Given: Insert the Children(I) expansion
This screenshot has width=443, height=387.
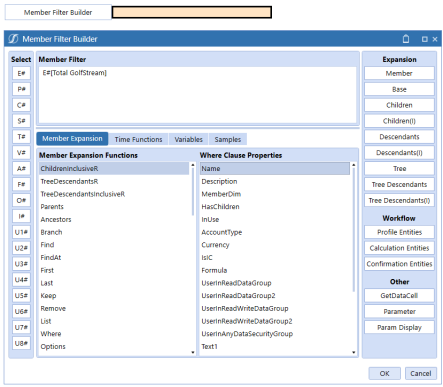Looking at the screenshot, I should point(399,121).
